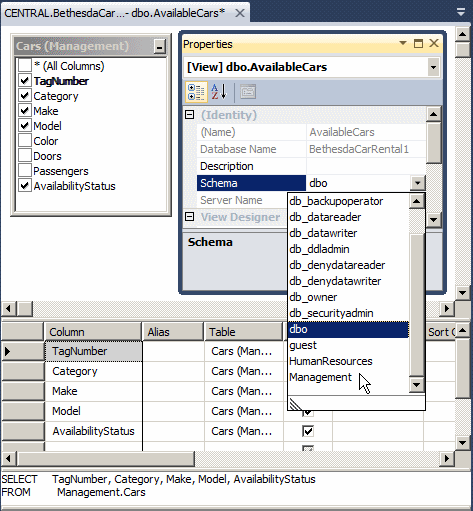Select db_datareader from schema list
Viewport: 473px width, 511px height.
348,217
